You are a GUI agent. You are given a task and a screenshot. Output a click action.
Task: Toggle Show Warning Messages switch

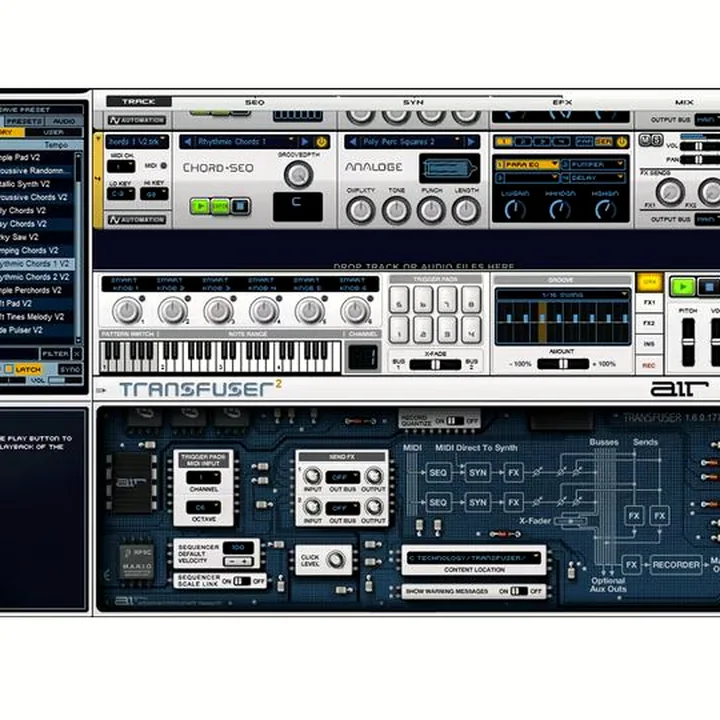(x=518, y=591)
